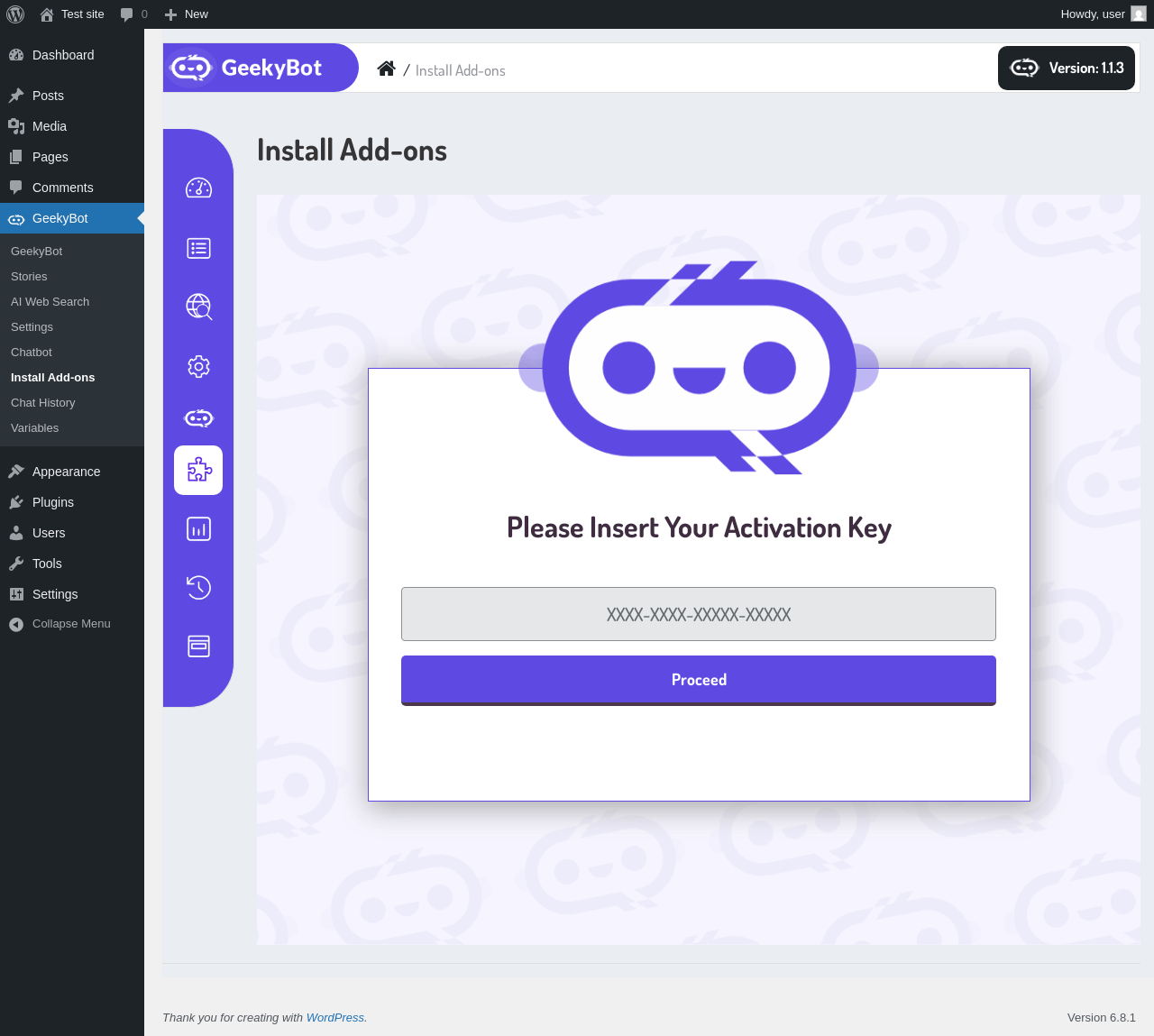Screen dimensions: 1154x1036
Task: Open the AI Web Search submenu item
Action: (72, 302)
